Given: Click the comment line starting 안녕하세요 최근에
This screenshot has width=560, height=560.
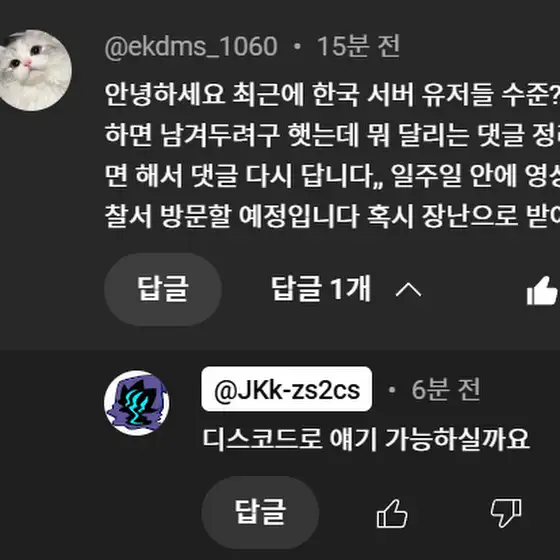Looking at the screenshot, I should [x=332, y=95].
